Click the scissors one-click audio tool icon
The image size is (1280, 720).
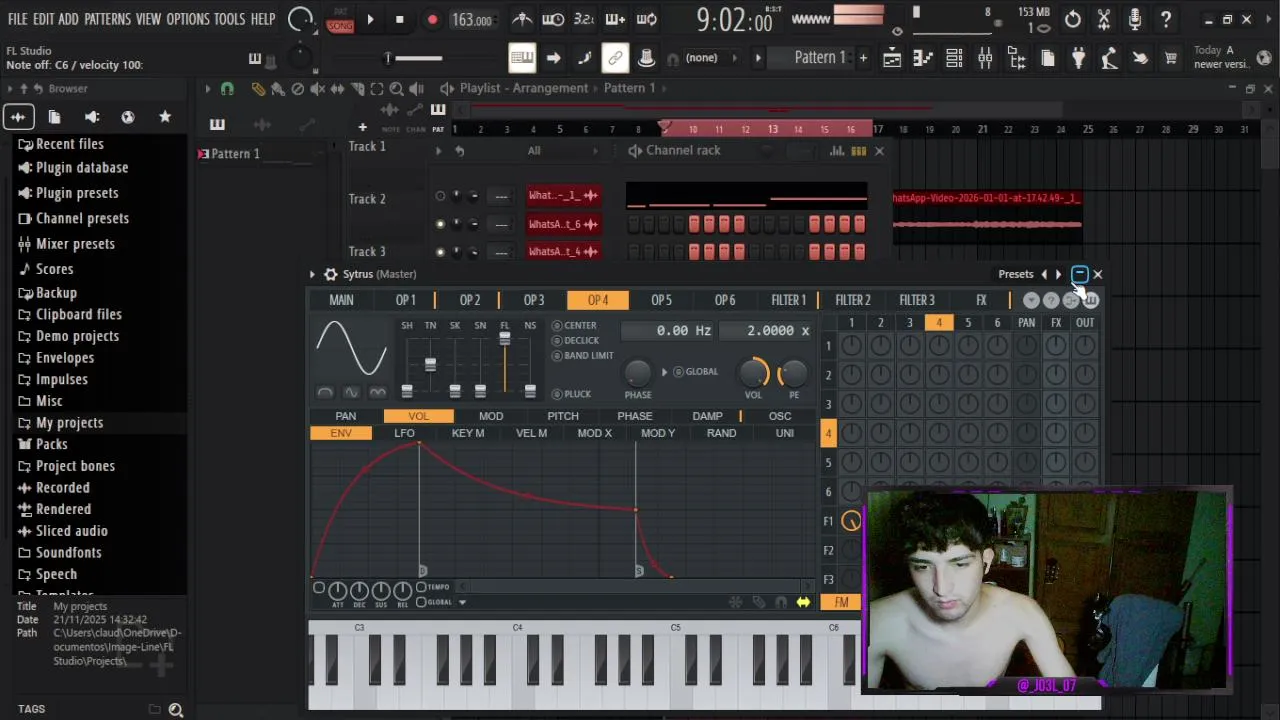[1104, 19]
